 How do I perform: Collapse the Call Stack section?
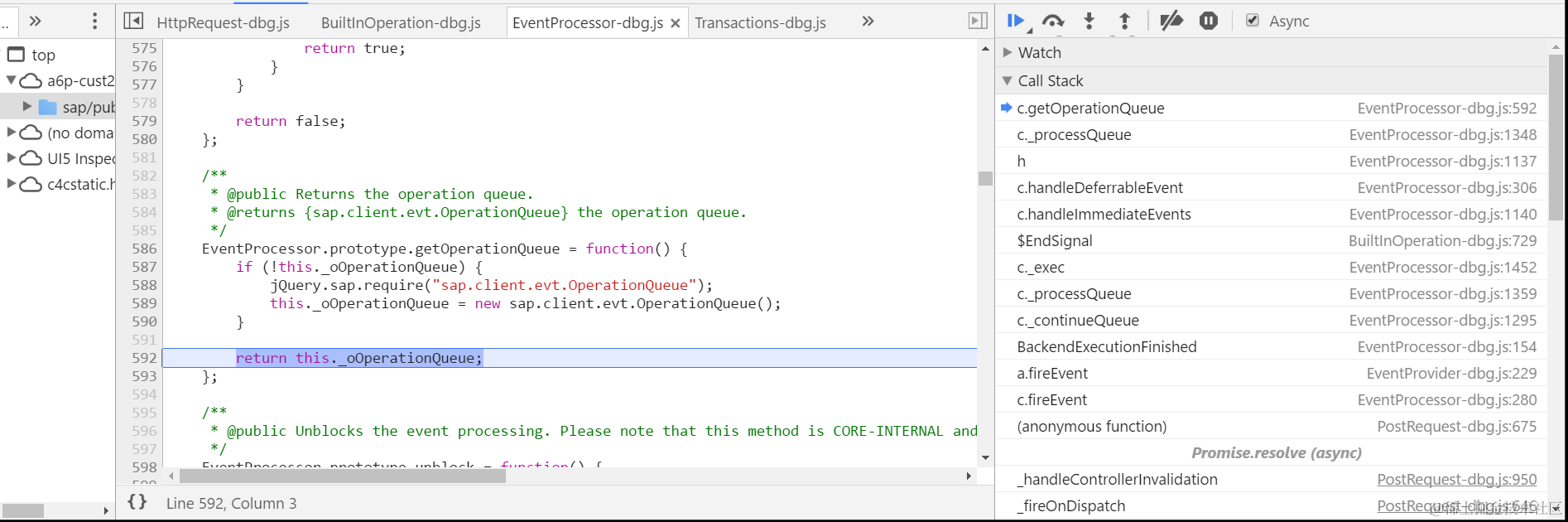pos(1008,80)
